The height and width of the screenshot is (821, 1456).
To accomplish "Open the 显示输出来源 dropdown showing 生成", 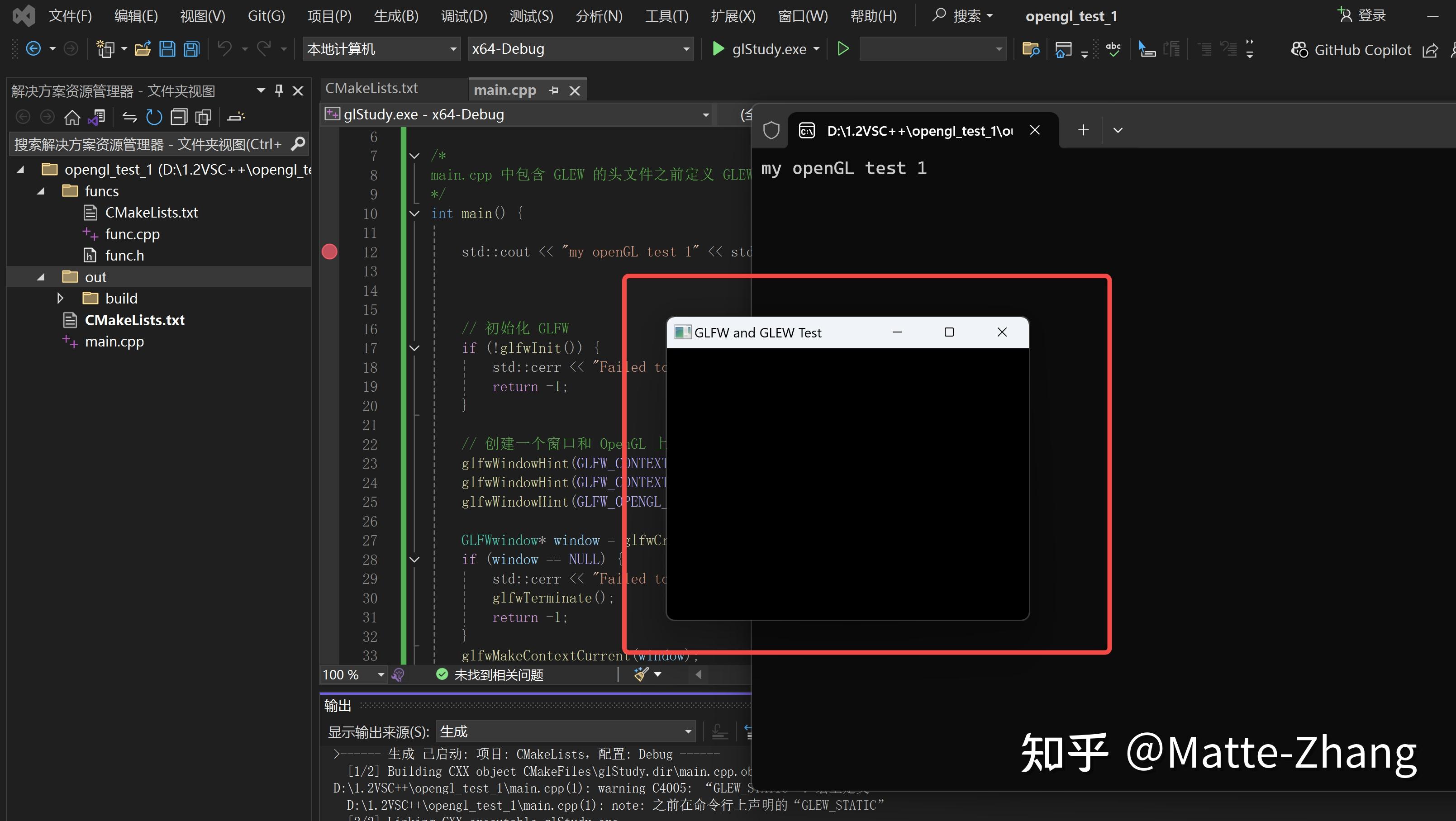I will coord(565,731).
